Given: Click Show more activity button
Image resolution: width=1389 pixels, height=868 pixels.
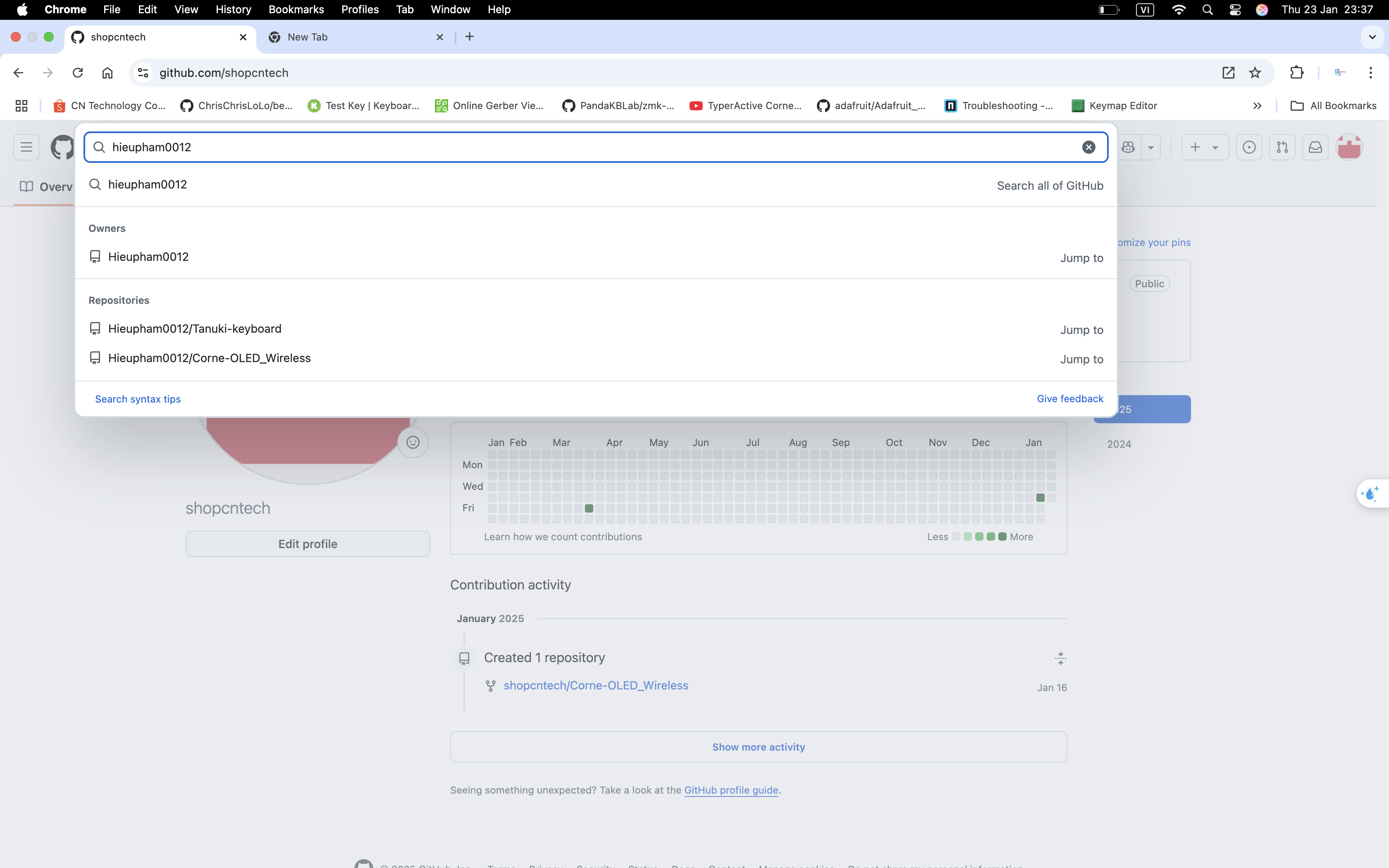Looking at the screenshot, I should coord(758,747).
